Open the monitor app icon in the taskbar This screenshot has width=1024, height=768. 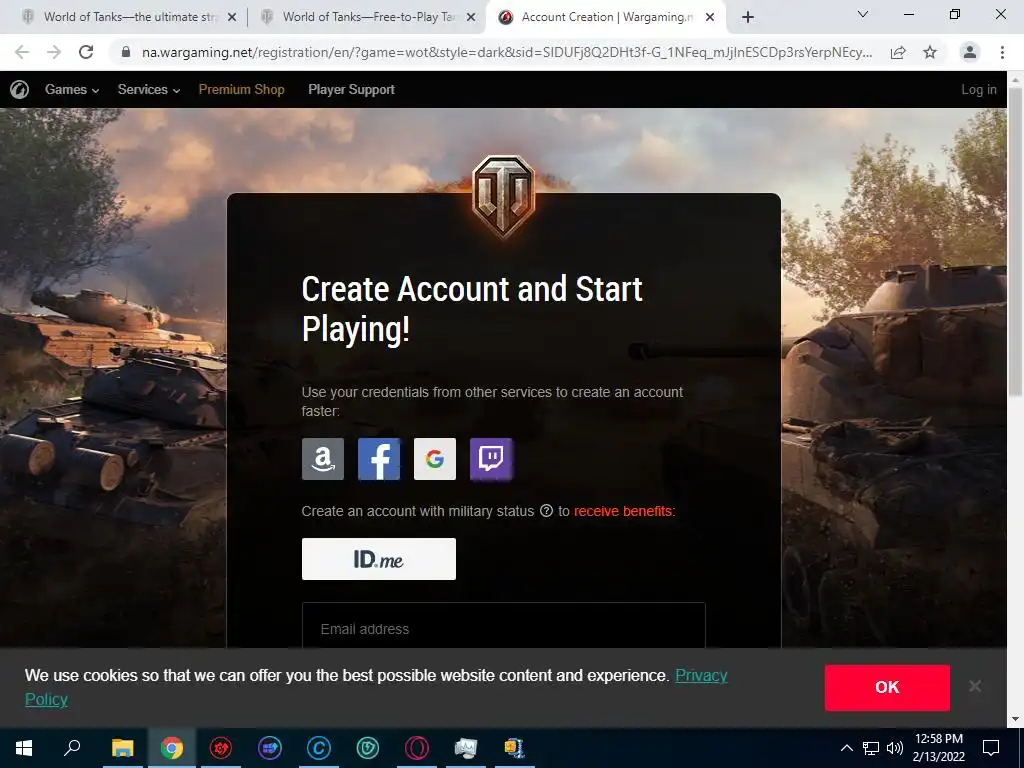pyautogui.click(x=466, y=748)
